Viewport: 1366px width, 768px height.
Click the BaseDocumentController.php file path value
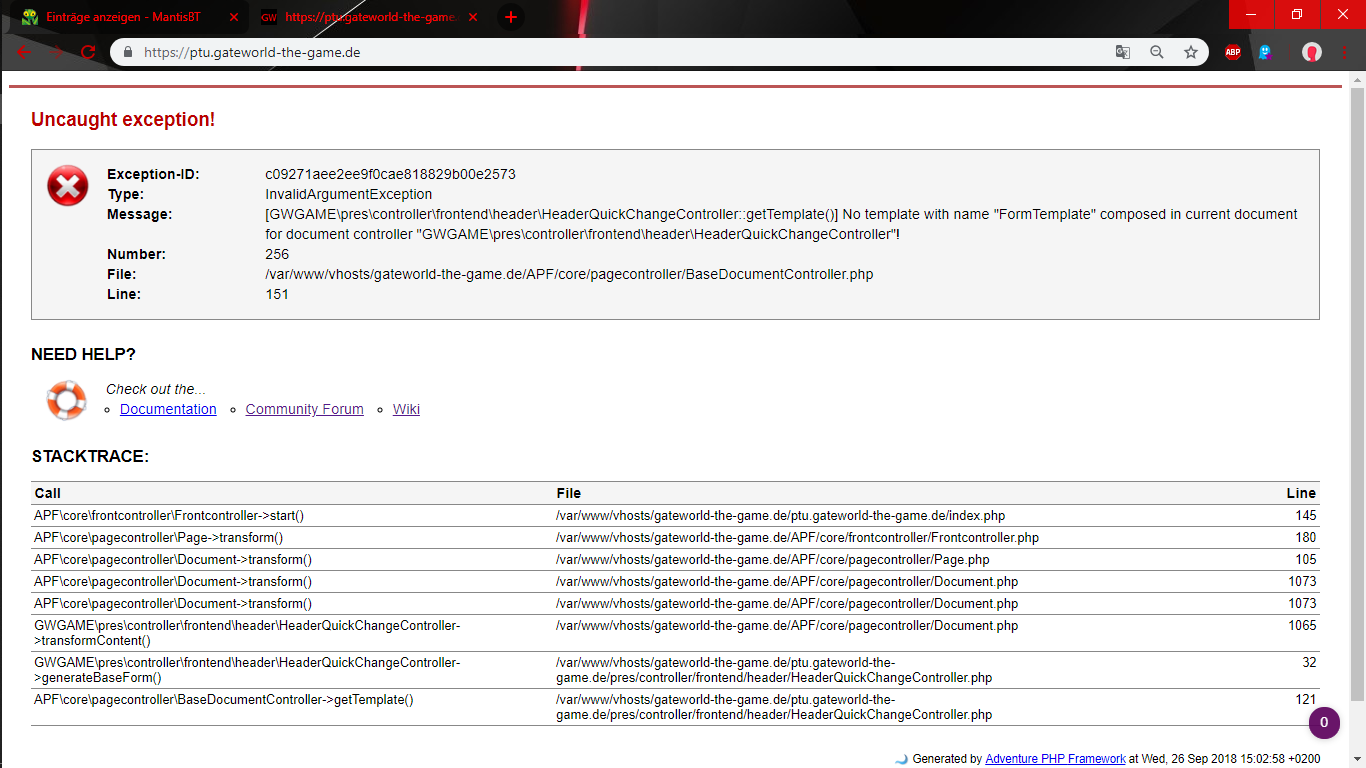[569, 274]
